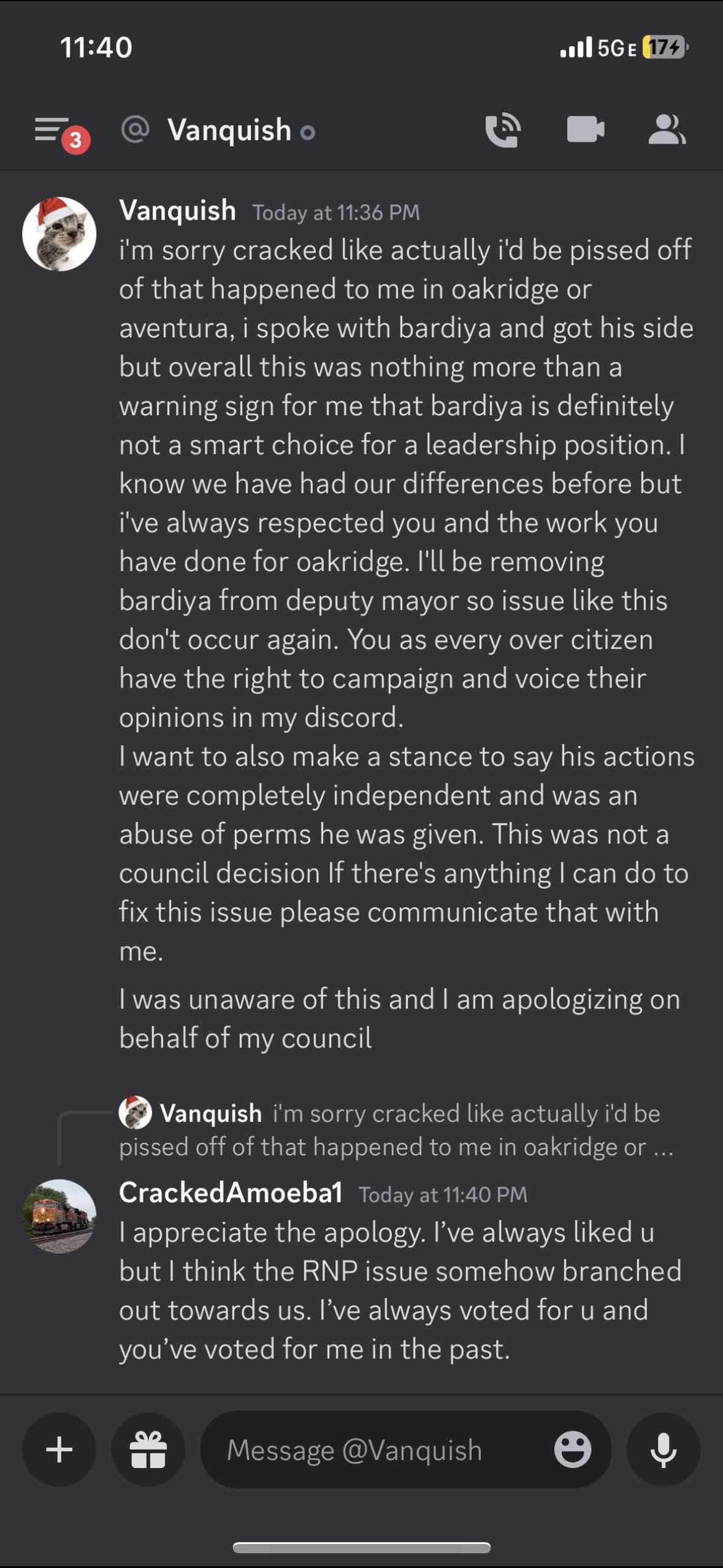Tap the CrackedAmoeba1 username
Screen dimensions: 723x1568
[231, 1193]
